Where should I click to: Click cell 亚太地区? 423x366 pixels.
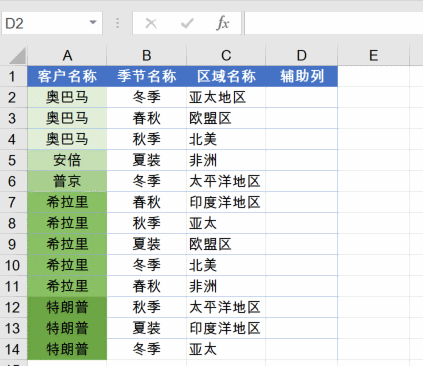coord(226,97)
